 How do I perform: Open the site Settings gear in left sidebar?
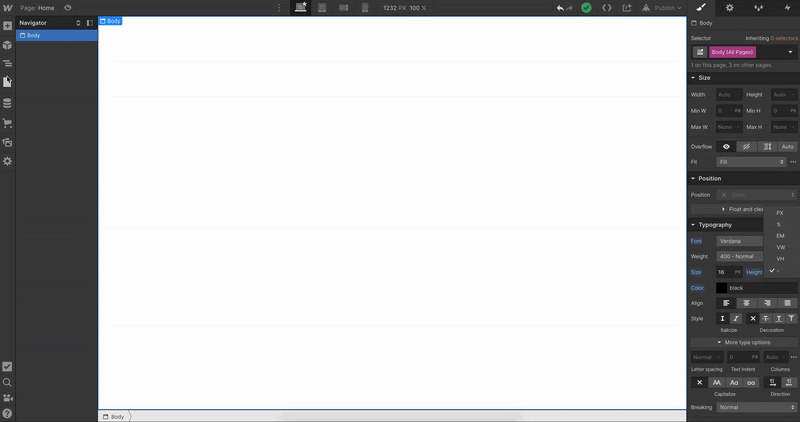tap(8, 161)
